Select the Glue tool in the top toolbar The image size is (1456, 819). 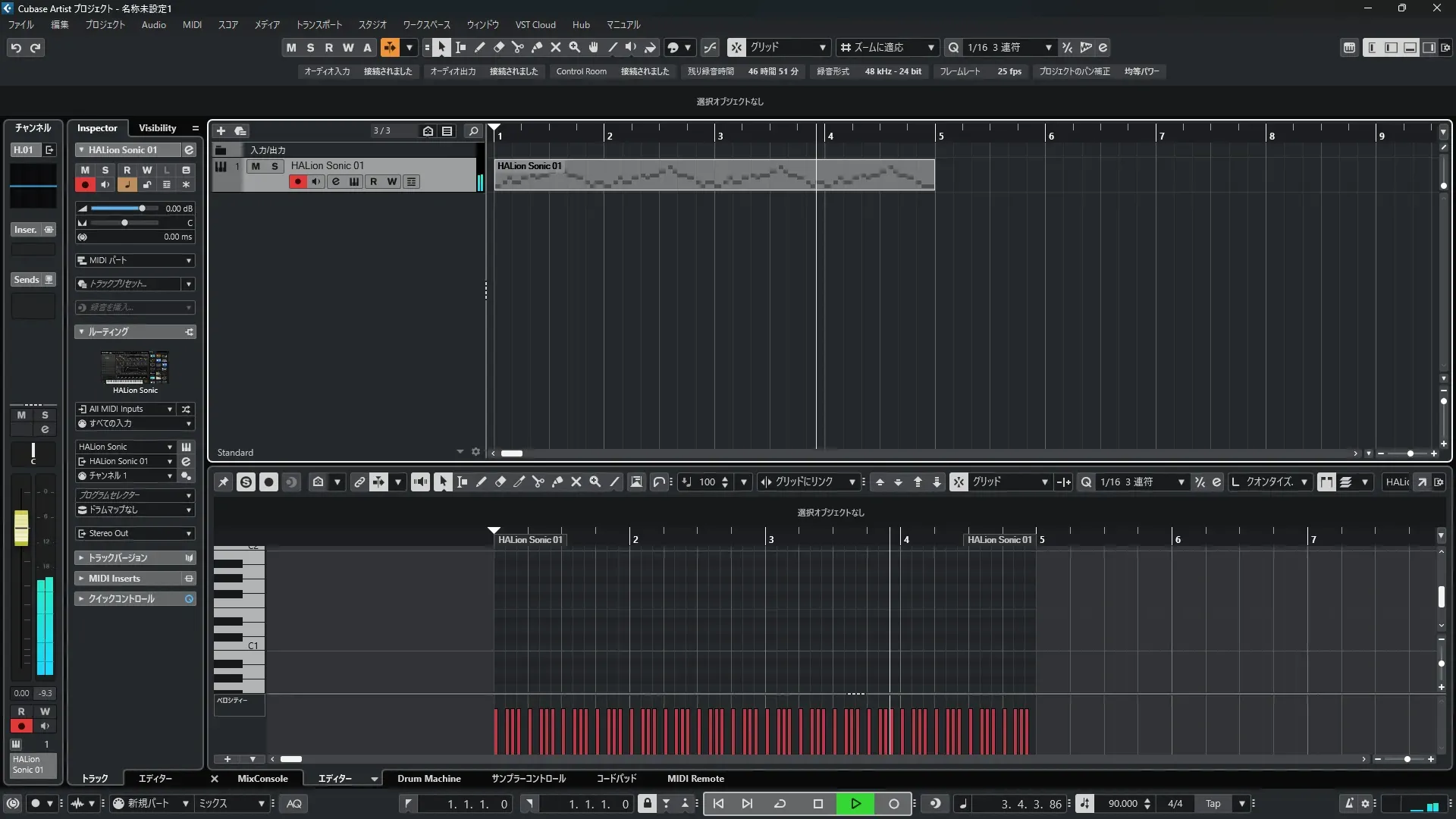coord(537,47)
